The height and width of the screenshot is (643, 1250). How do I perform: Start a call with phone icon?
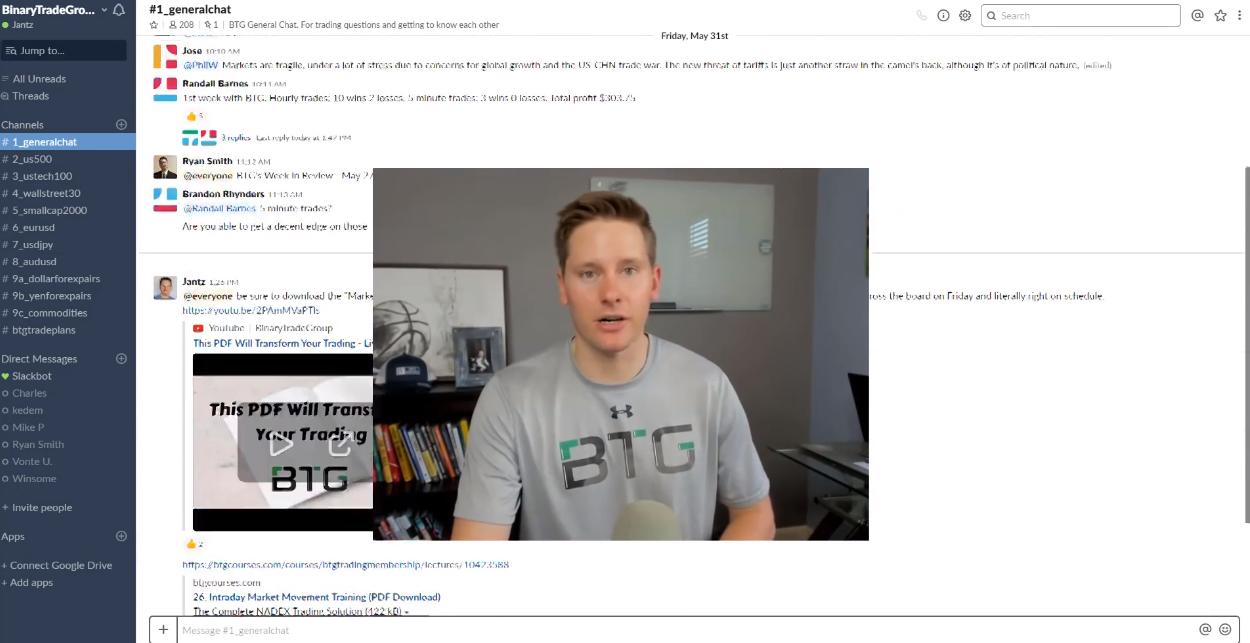click(x=921, y=15)
